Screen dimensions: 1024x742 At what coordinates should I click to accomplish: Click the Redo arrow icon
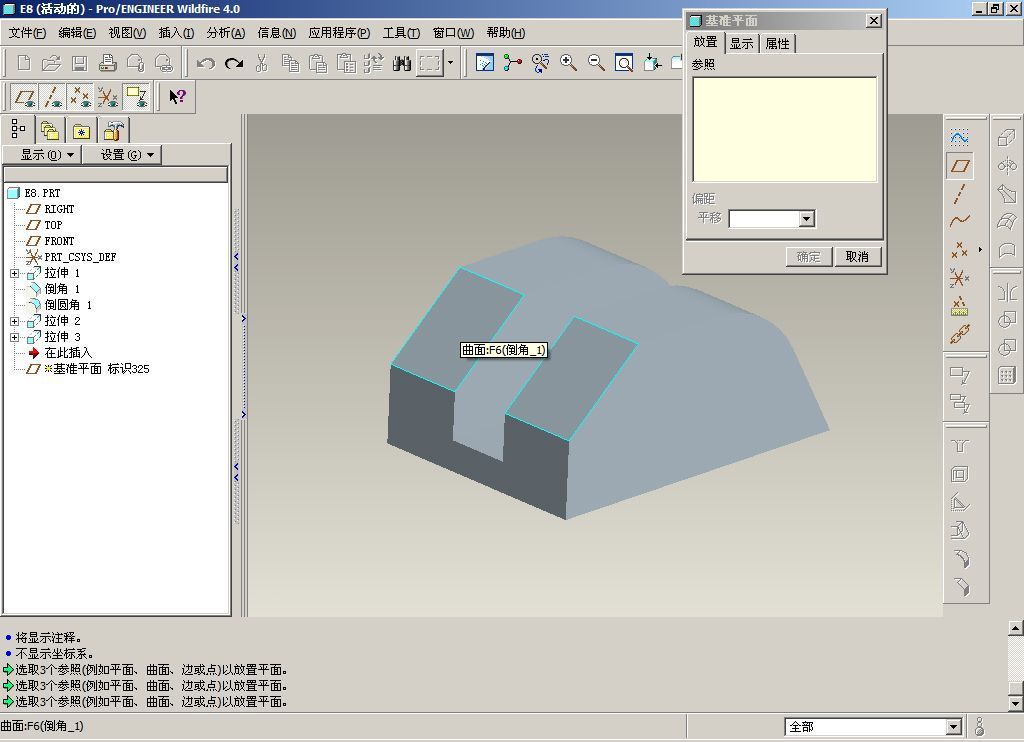click(x=234, y=63)
